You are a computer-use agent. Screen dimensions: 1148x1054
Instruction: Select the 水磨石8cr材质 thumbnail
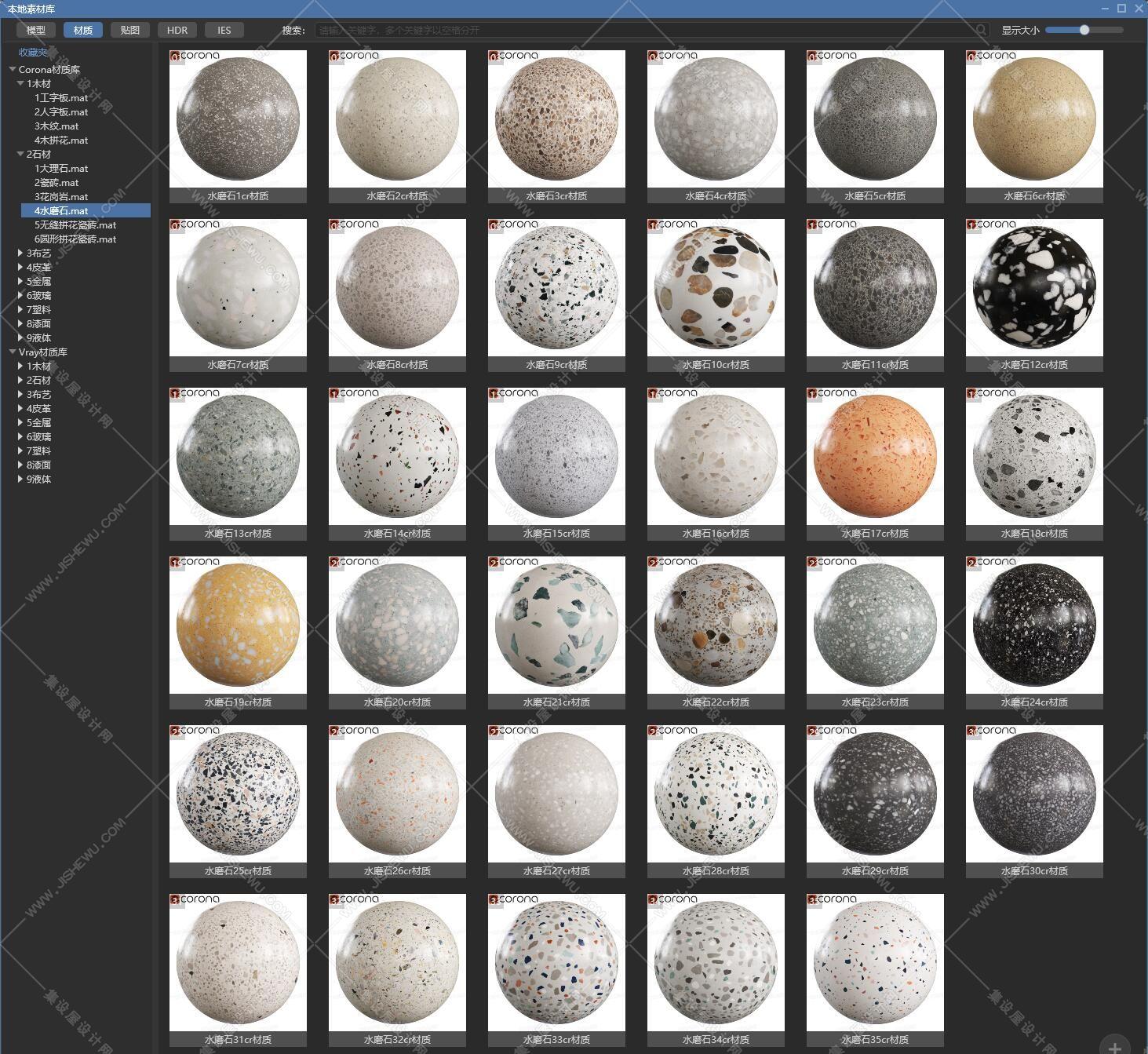(397, 288)
